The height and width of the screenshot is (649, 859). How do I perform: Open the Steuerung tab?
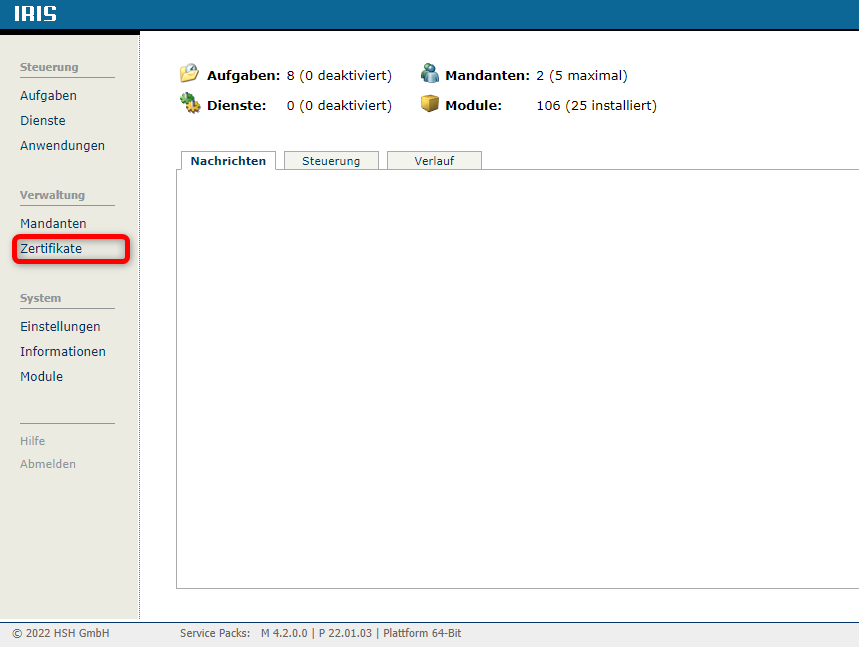[x=331, y=161]
